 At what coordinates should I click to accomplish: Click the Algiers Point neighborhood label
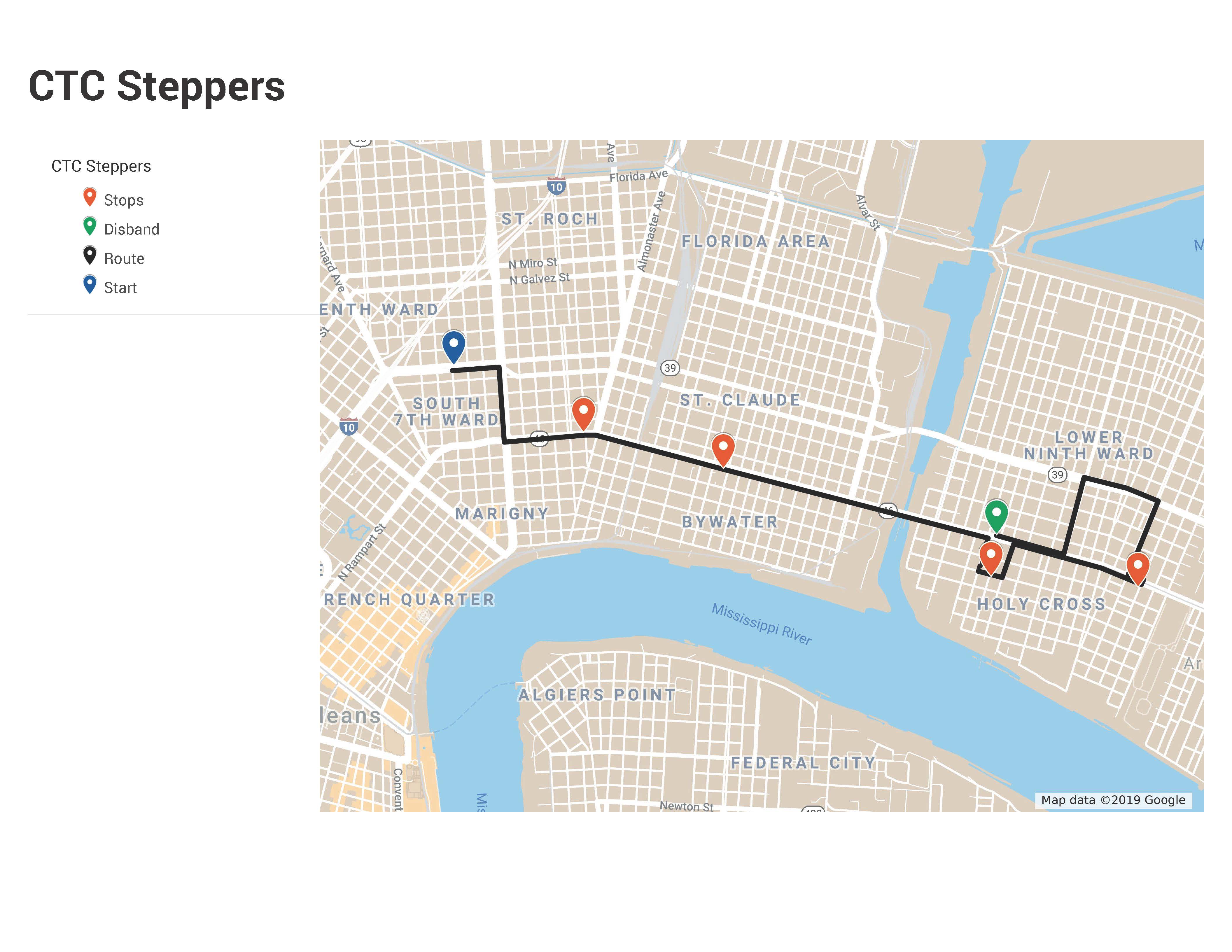(x=597, y=695)
